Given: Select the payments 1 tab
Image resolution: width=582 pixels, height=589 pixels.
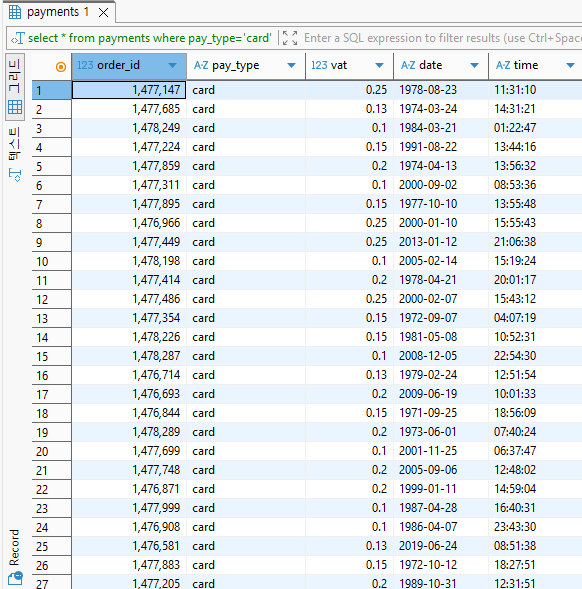Looking at the screenshot, I should [59, 12].
